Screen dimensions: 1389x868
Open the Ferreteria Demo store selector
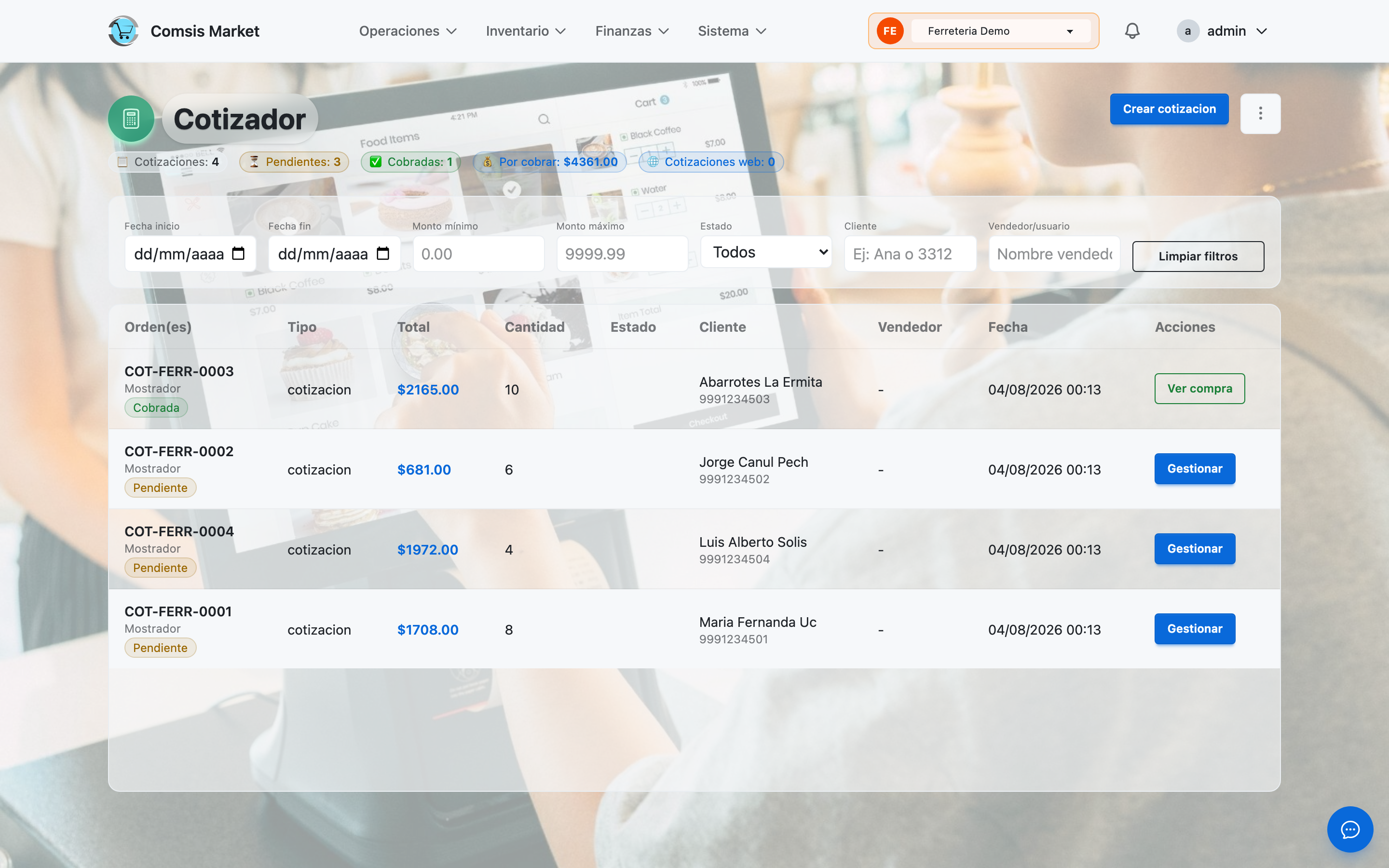[x=1001, y=31]
